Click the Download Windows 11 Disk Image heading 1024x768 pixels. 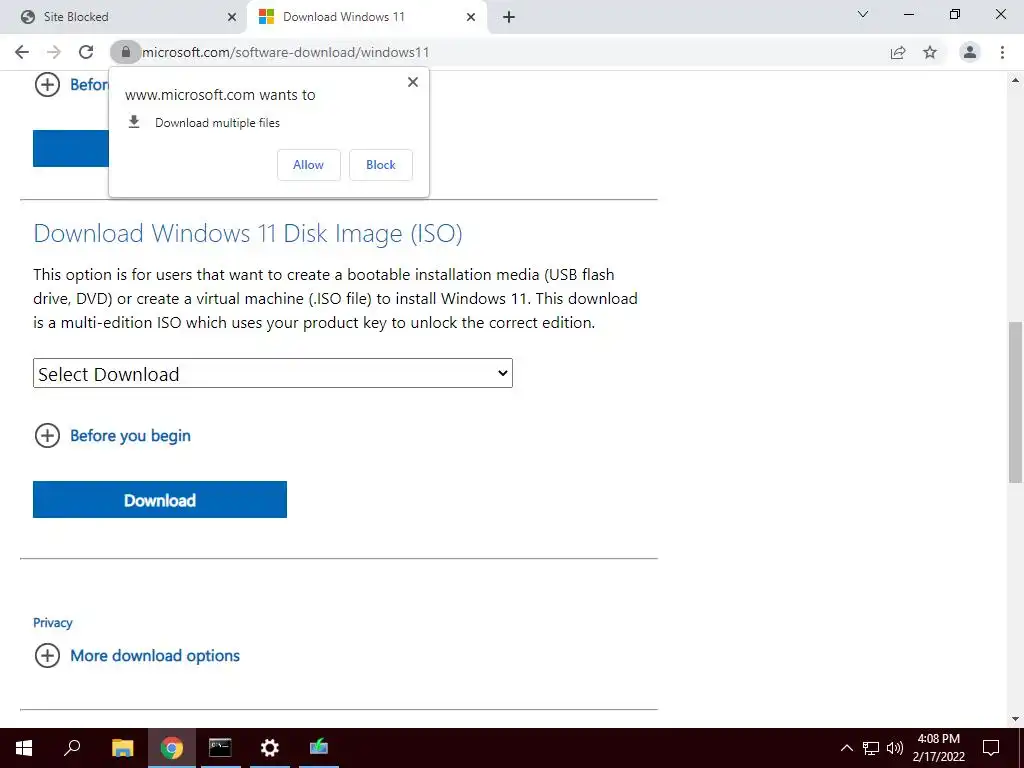248,234
